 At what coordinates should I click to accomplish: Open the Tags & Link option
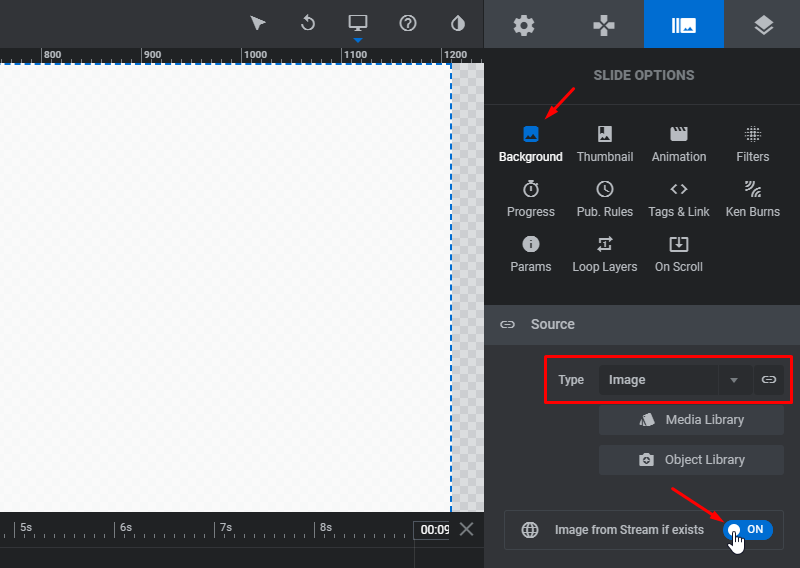pyautogui.click(x=679, y=200)
